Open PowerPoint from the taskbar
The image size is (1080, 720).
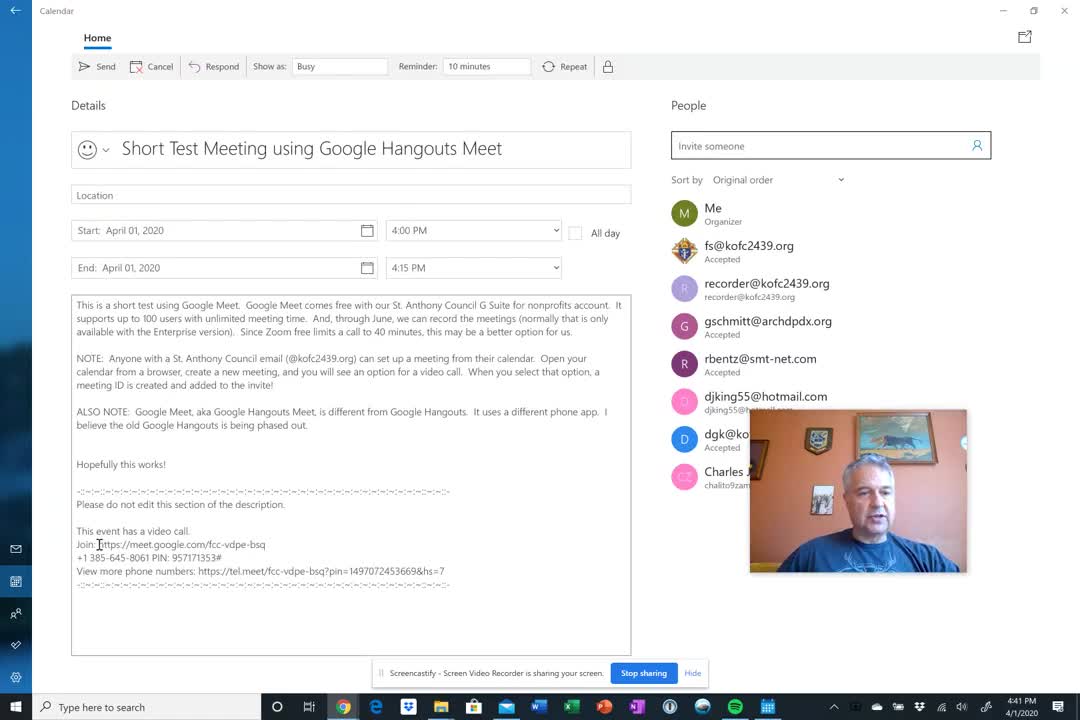604,707
